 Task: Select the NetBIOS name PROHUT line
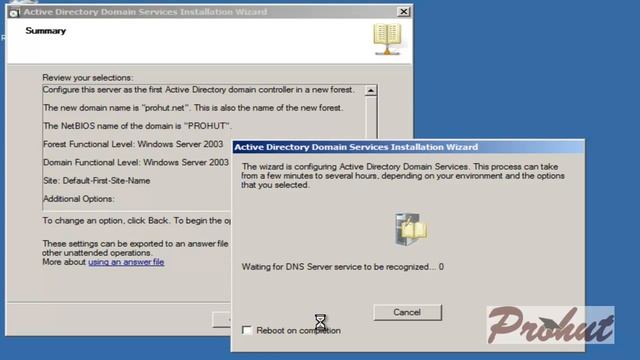[x=137, y=126]
